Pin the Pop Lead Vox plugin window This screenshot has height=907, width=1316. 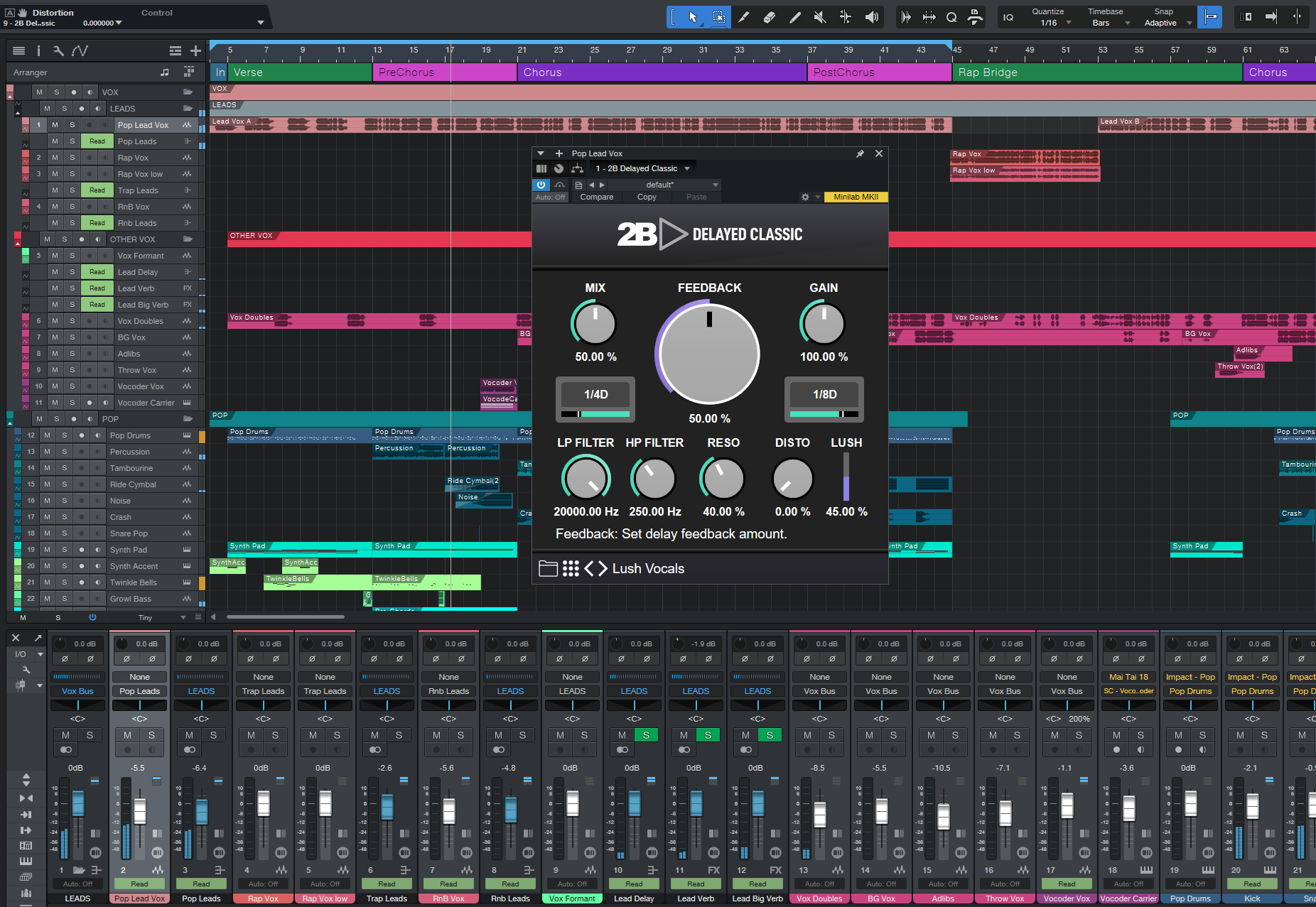[x=860, y=153]
